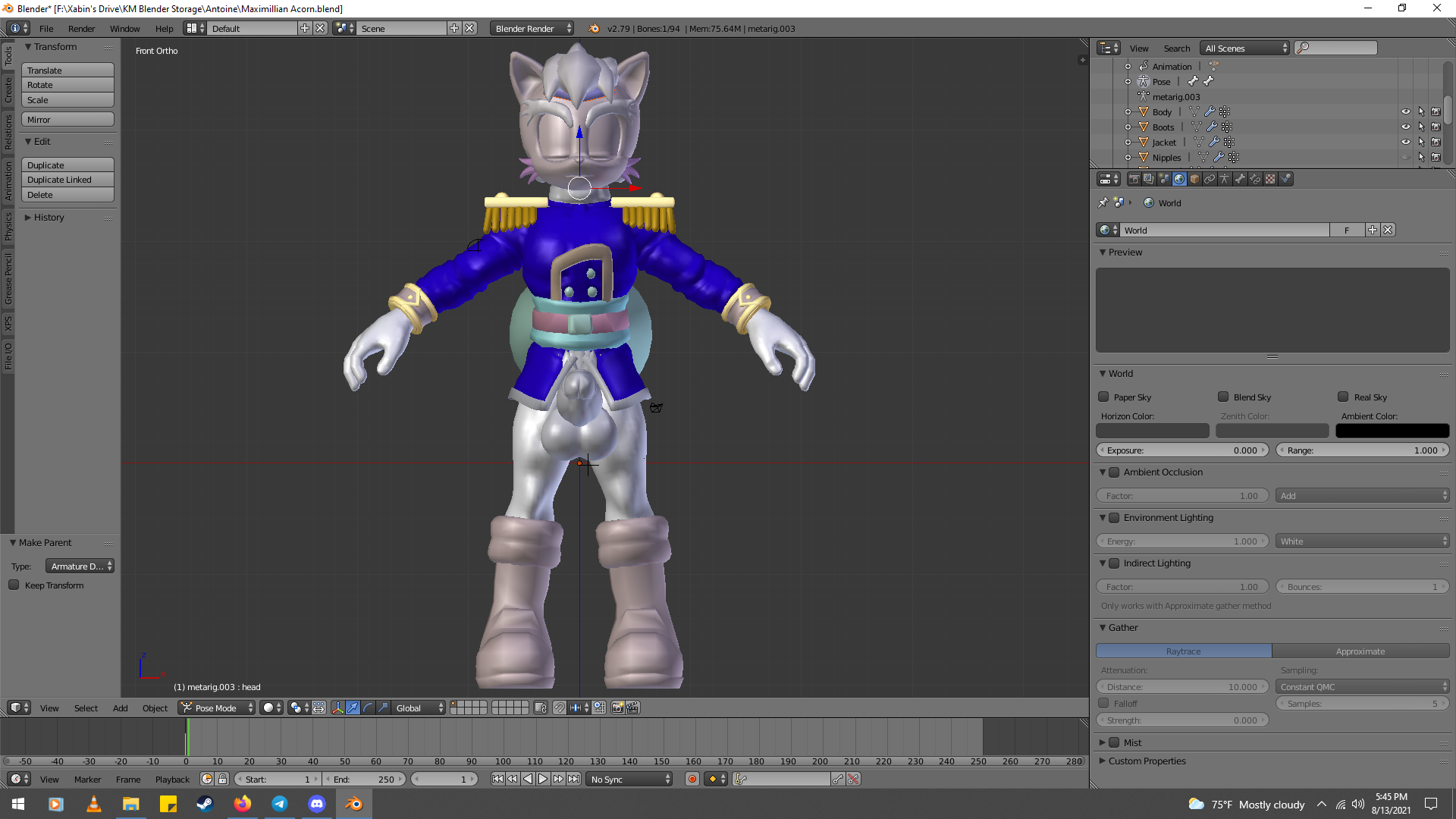The image size is (1456, 819).
Task: Play animation forward
Action: (x=543, y=779)
